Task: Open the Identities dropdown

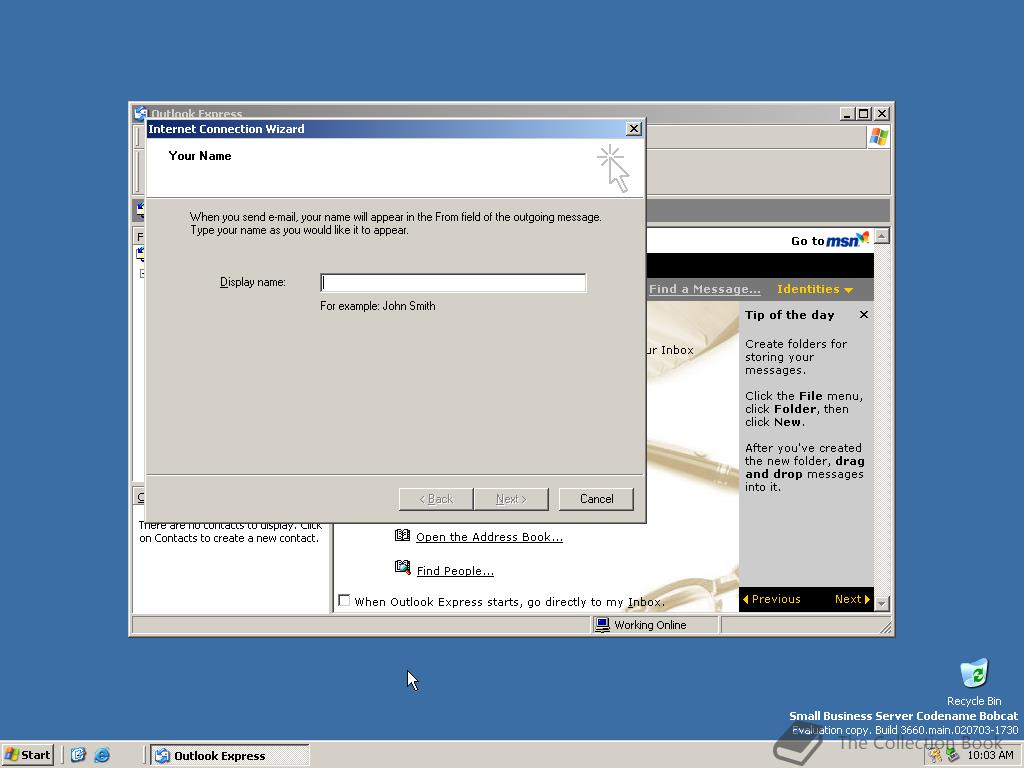Action: (814, 289)
